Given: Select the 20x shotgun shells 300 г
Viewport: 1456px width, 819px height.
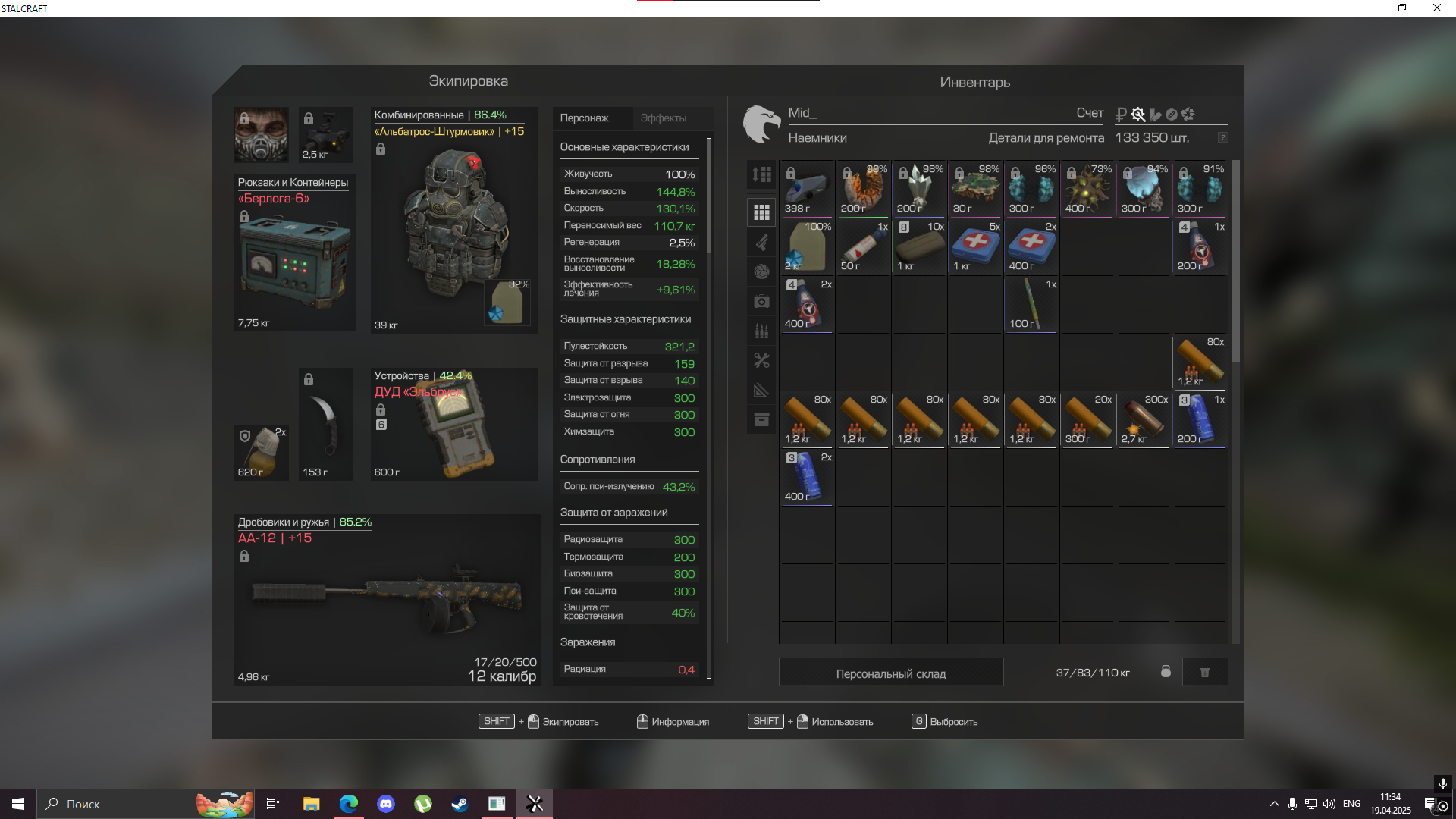Looking at the screenshot, I should 1087,419.
